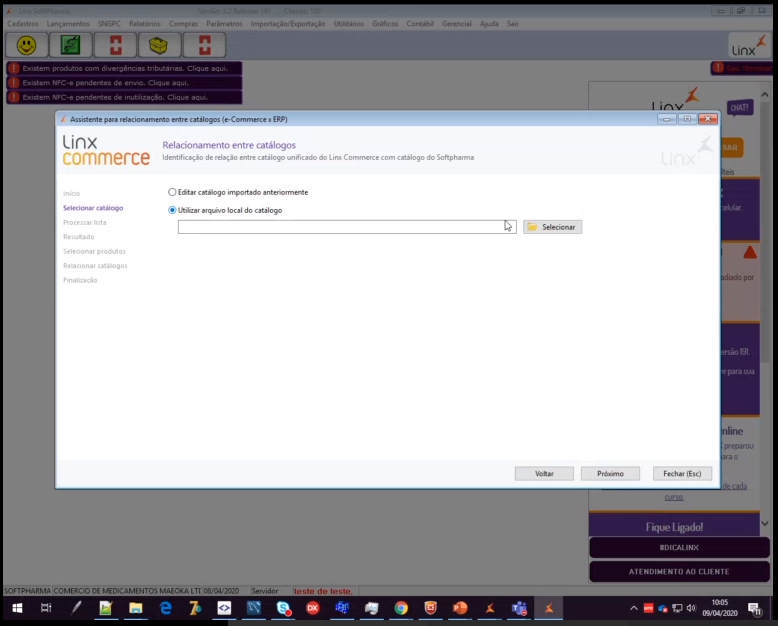The image size is (778, 626).
Task: Open the Ajuda menu
Action: pos(489,24)
